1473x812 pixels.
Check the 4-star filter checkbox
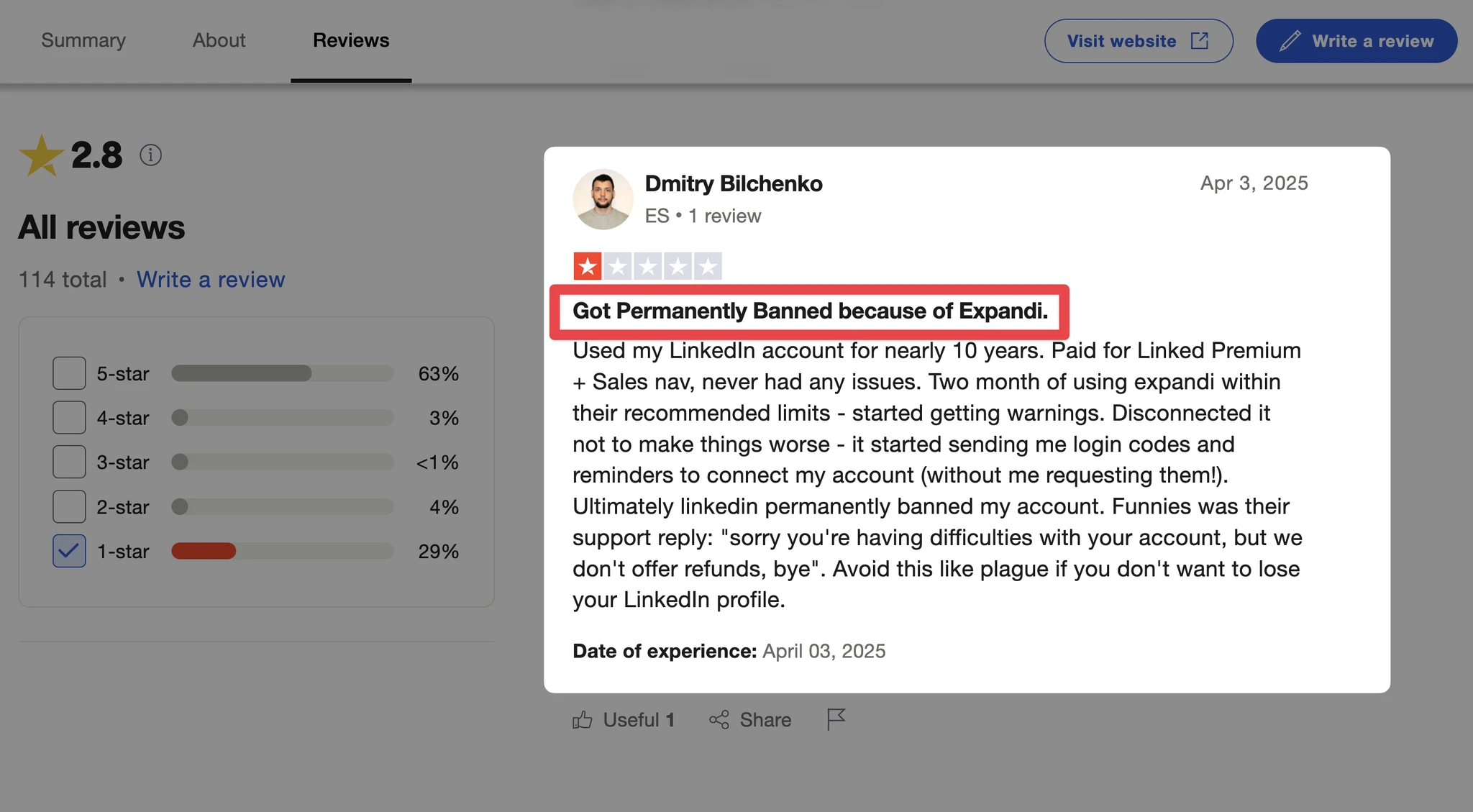coord(69,418)
